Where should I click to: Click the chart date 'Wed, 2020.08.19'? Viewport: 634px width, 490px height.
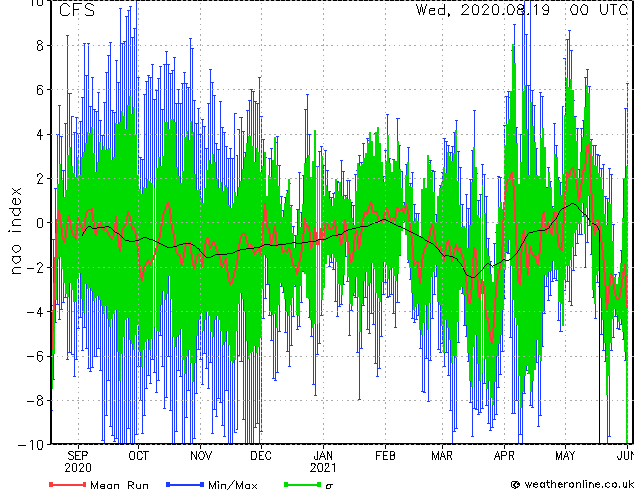(483, 10)
